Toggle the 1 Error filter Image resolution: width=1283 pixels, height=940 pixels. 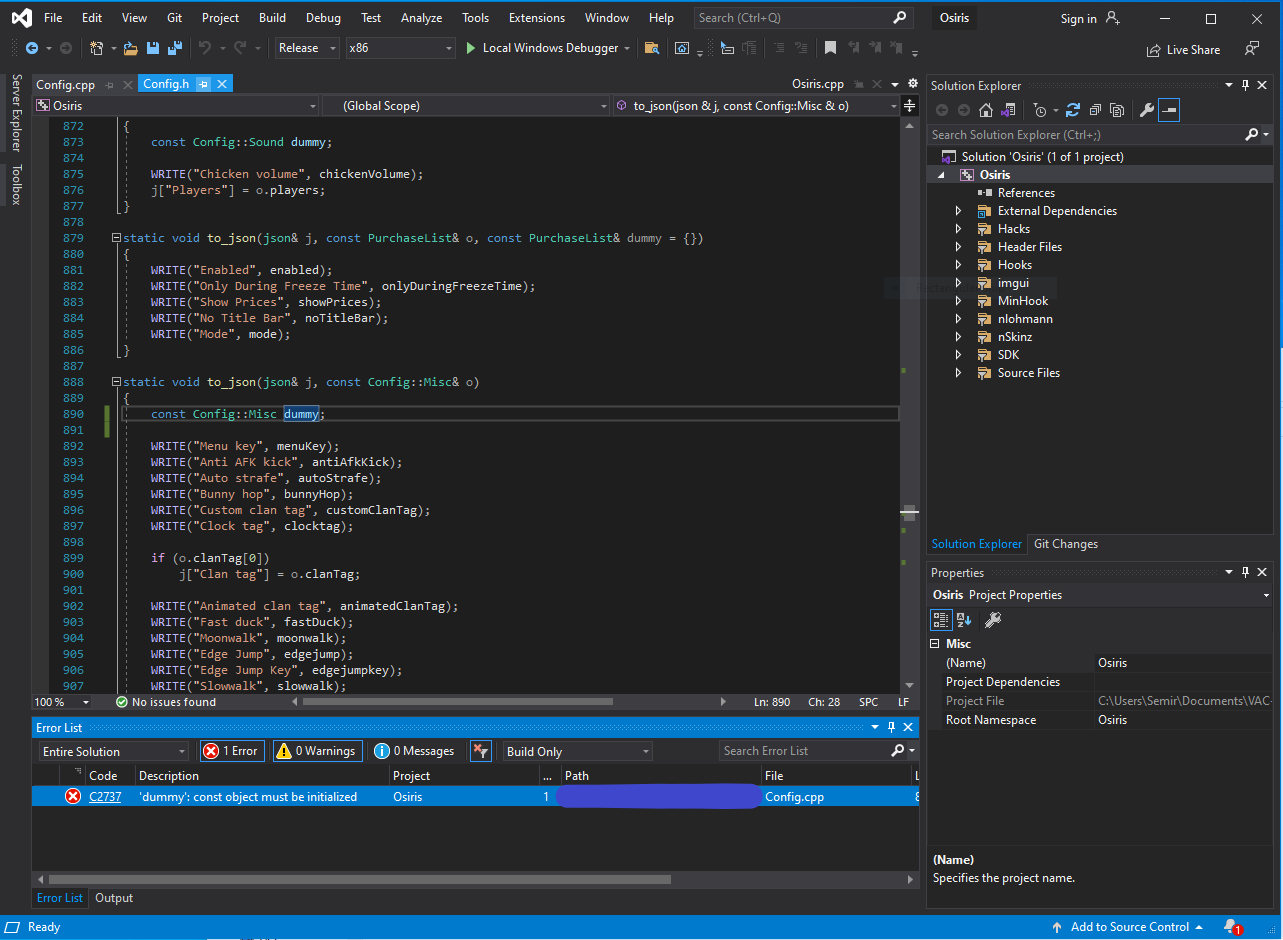pos(232,751)
